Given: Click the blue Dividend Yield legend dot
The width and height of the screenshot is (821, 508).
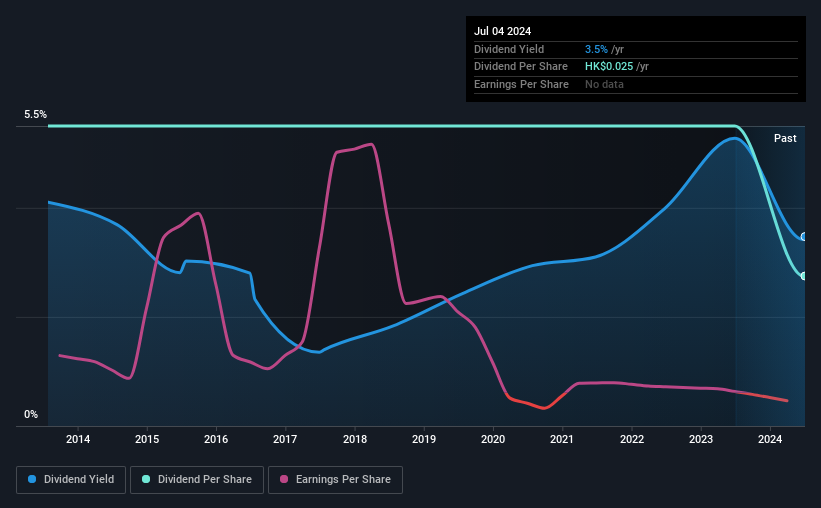Looking at the screenshot, I should pyautogui.click(x=32, y=479).
